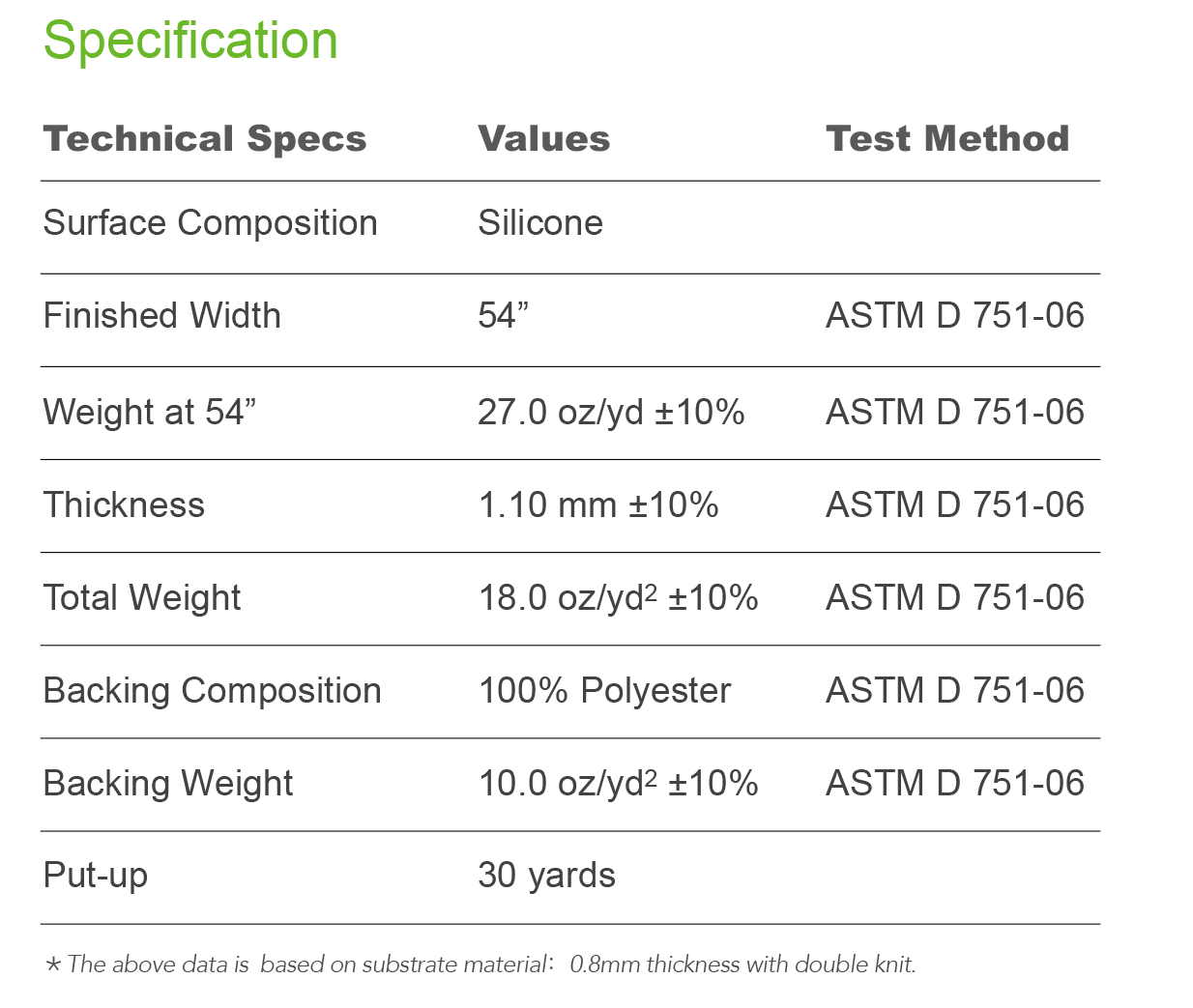Click the 30 yards put-up value

coord(546,876)
